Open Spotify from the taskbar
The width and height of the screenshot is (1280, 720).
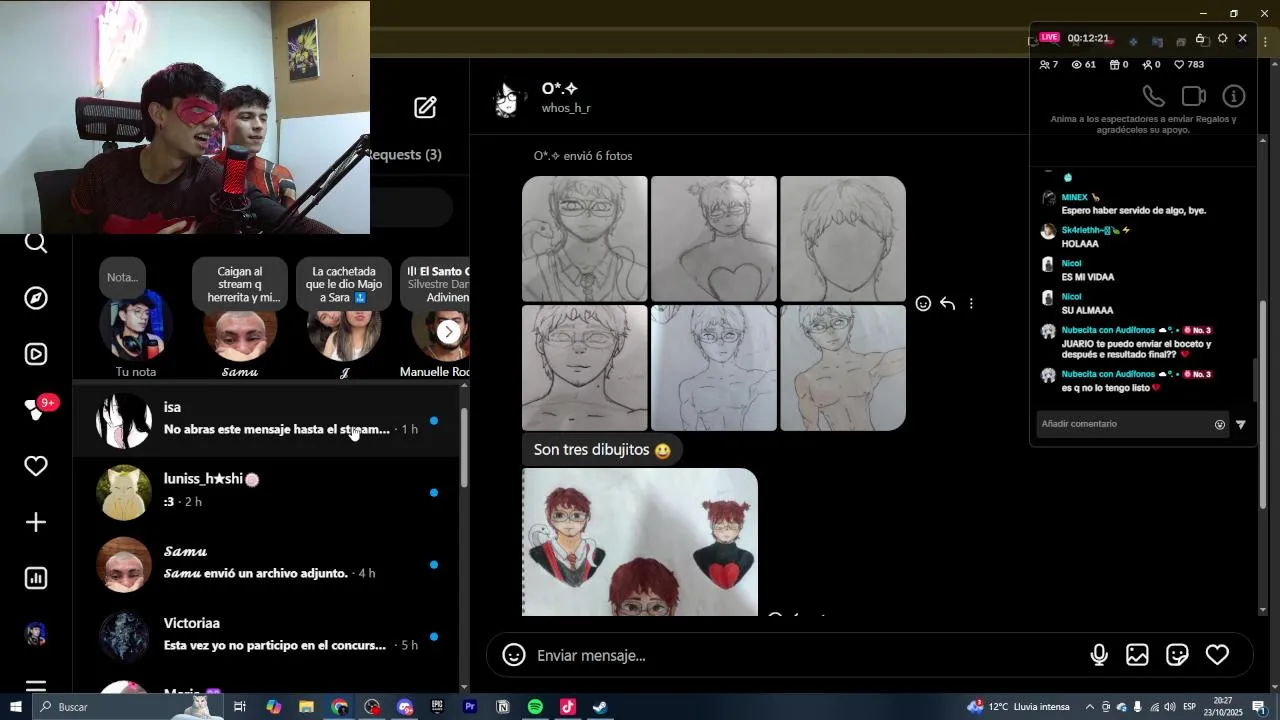(535, 707)
